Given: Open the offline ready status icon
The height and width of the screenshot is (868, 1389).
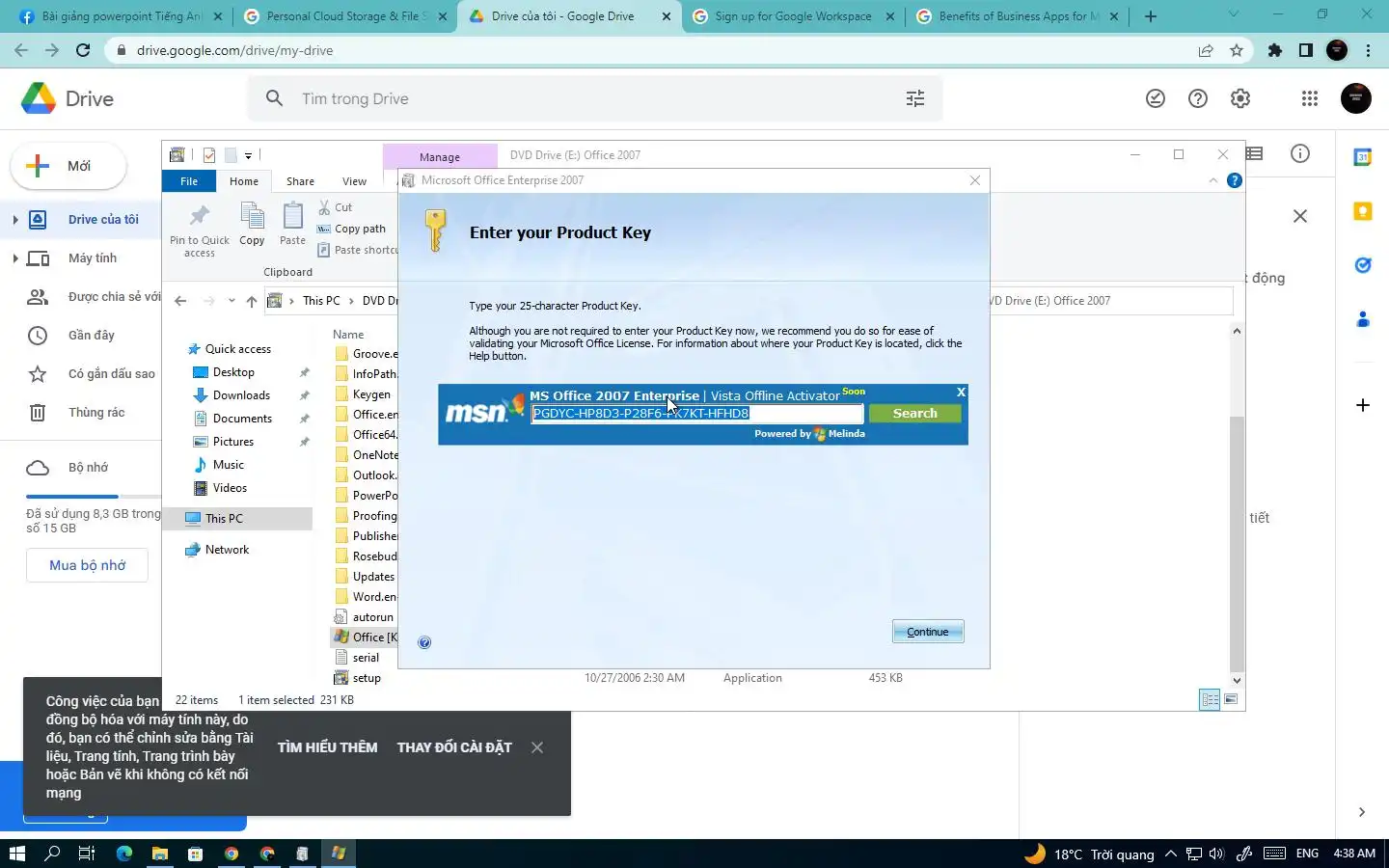Looking at the screenshot, I should [1156, 98].
